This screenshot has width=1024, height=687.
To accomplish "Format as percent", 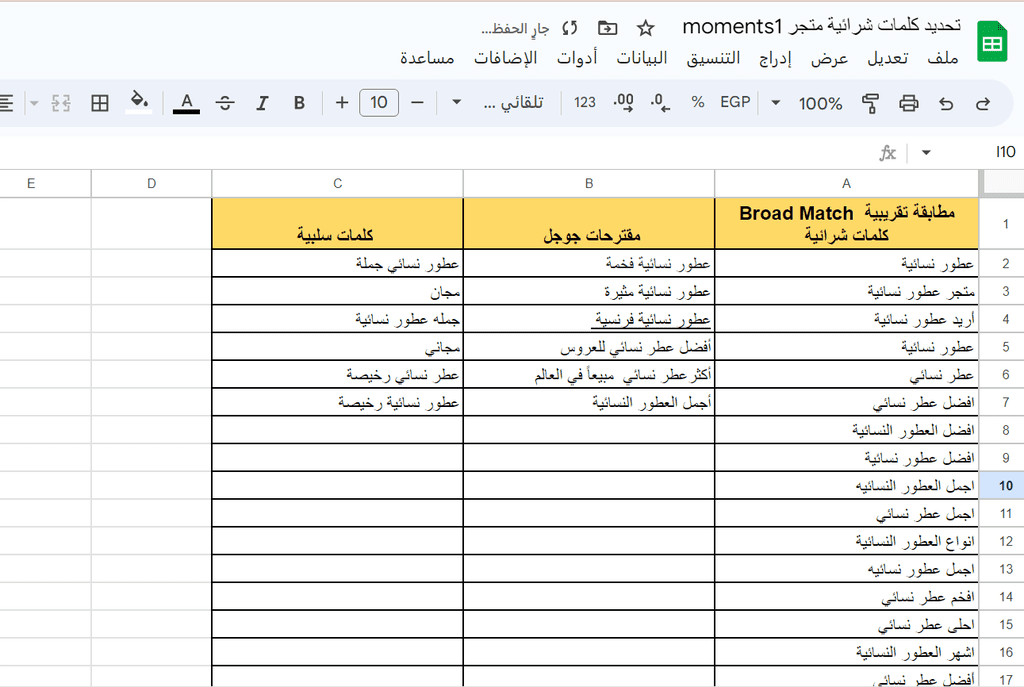I will pyautogui.click(x=698, y=103).
